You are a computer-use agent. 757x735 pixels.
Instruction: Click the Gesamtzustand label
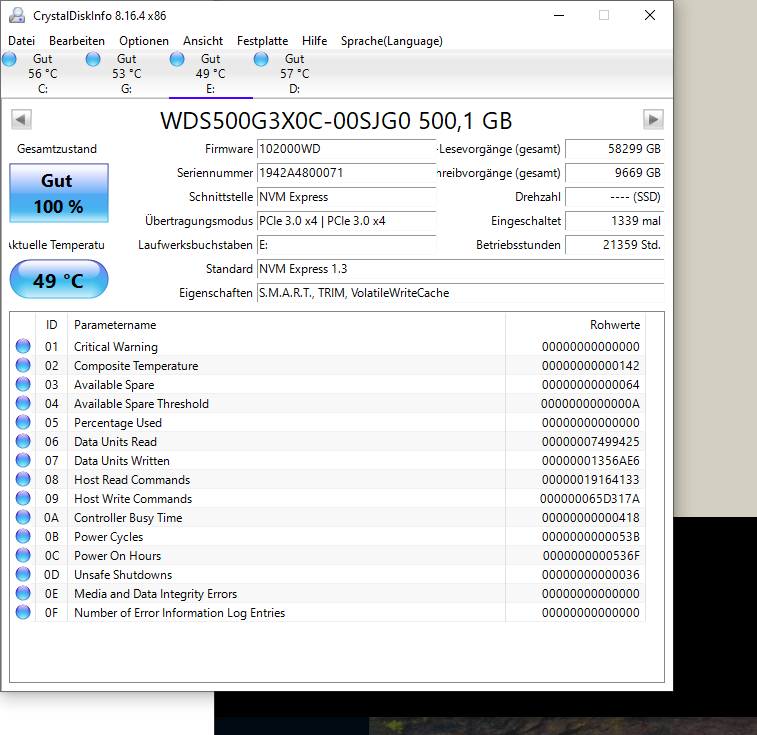click(x=57, y=149)
